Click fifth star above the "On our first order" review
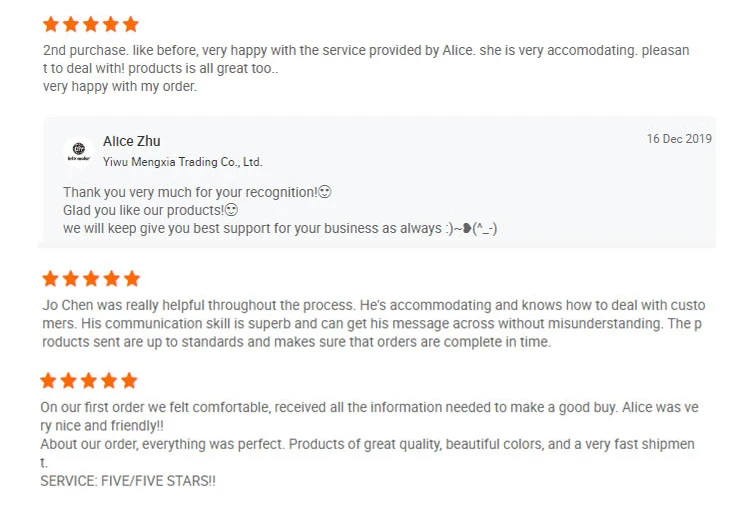This screenshot has height=508, width=750. (129, 381)
